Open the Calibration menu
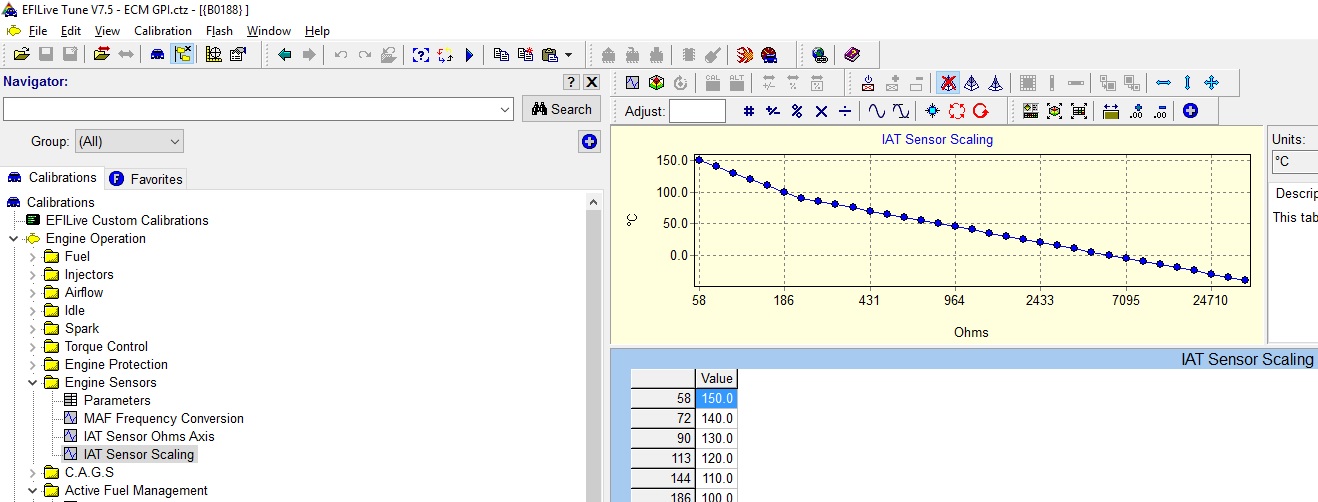The image size is (1318, 502). (x=162, y=31)
